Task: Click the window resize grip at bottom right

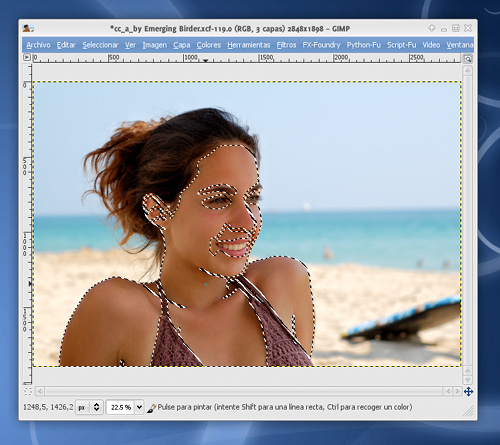Action: click(468, 411)
